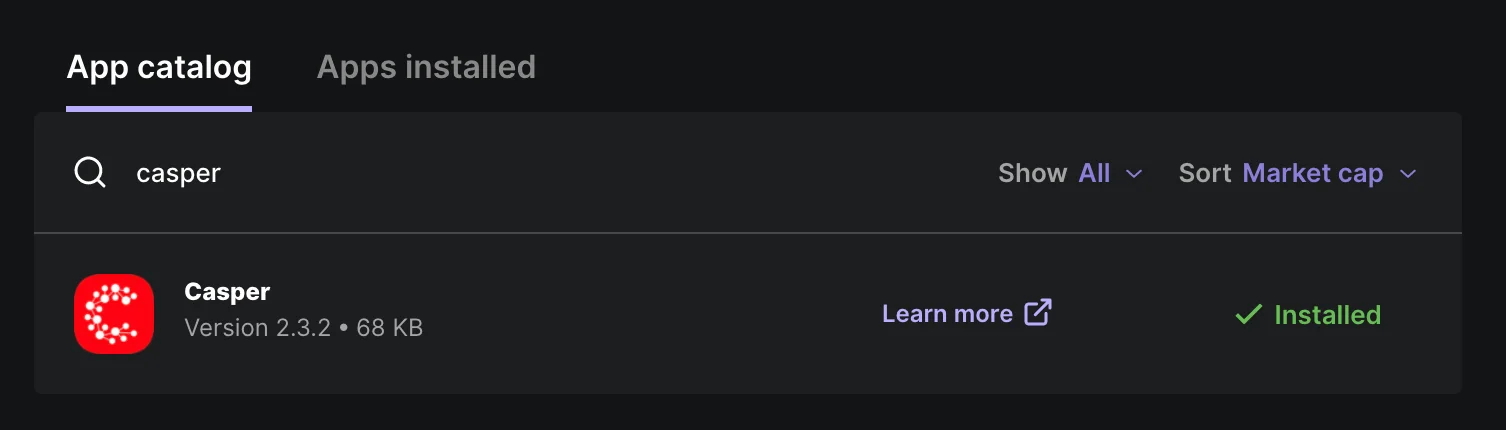Click the Version 2.3.2 text
The image size is (1506, 430).
coord(257,328)
